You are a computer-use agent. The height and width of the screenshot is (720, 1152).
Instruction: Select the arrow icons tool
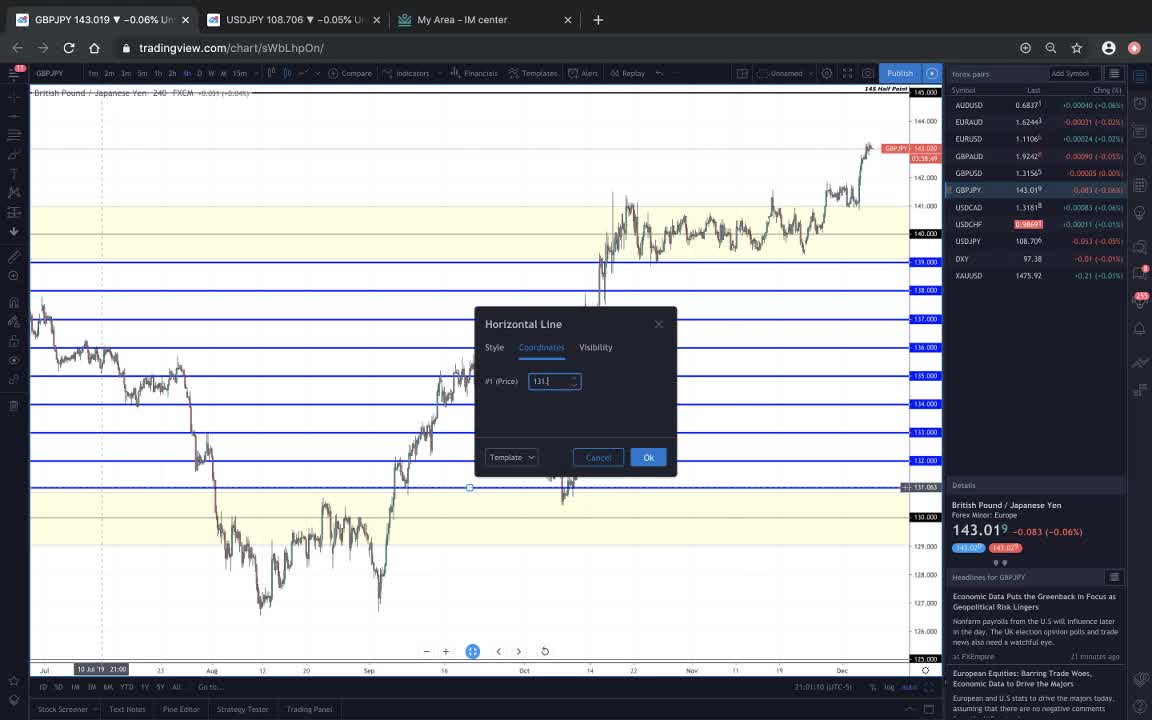tap(14, 231)
